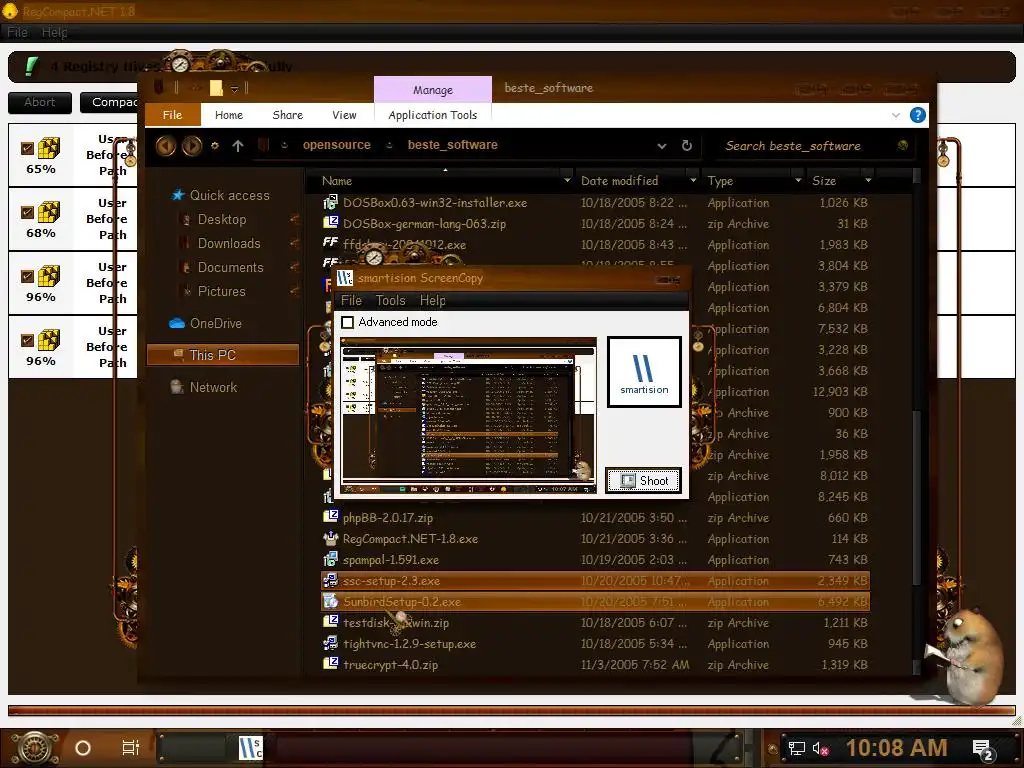
Task: Open the Help menu in RegCompact.NET
Action: (54, 32)
